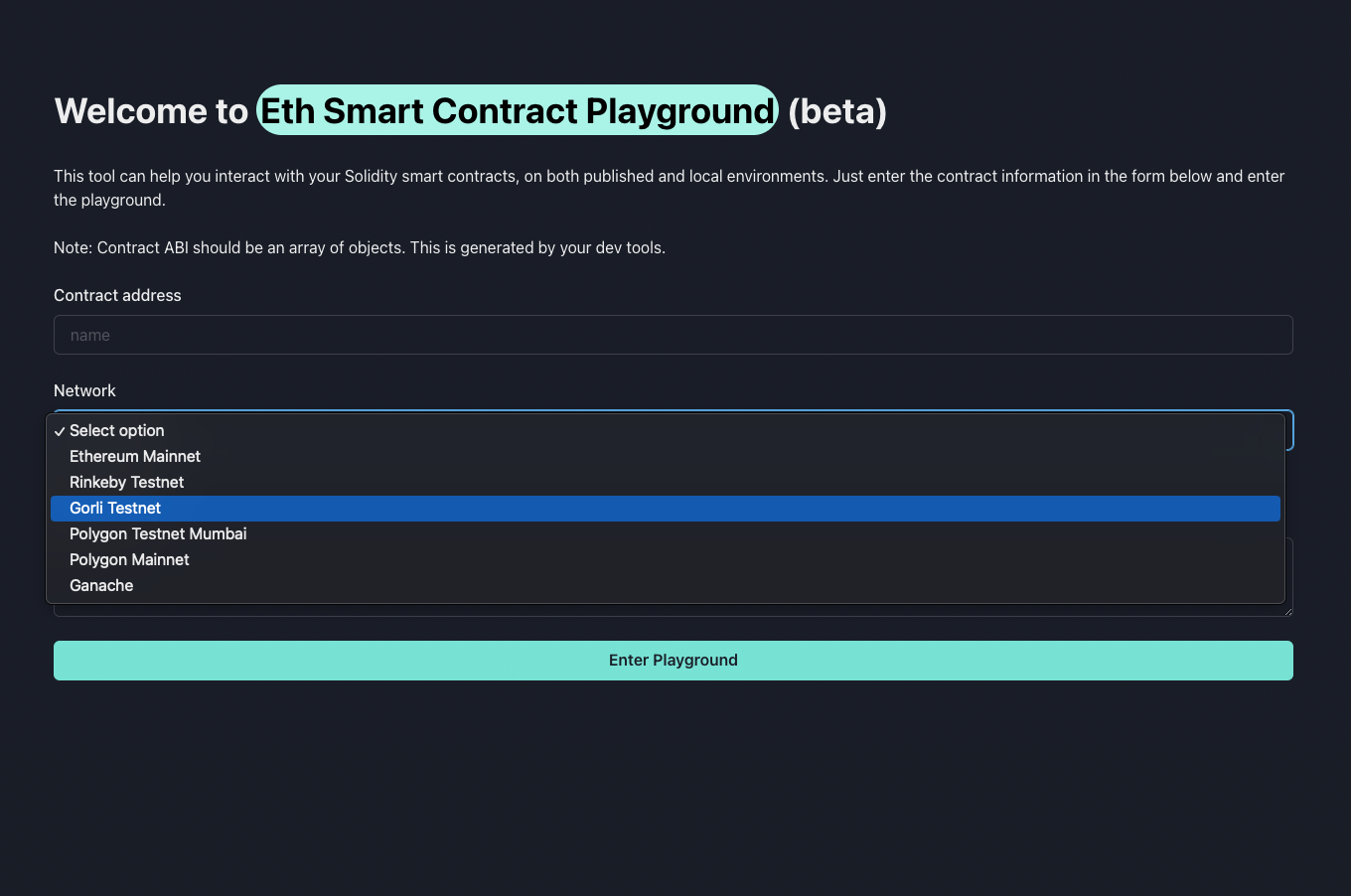Click the textarea resize grip handle
This screenshot has height=896, width=1351.
[1285, 610]
